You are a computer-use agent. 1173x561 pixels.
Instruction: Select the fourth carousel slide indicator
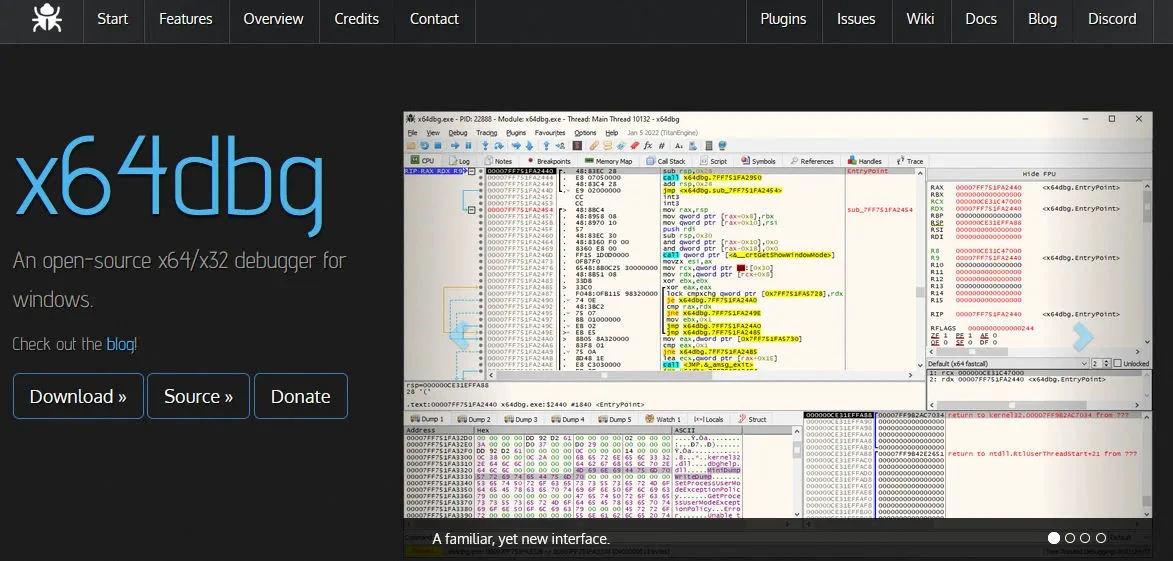[x=1101, y=538]
